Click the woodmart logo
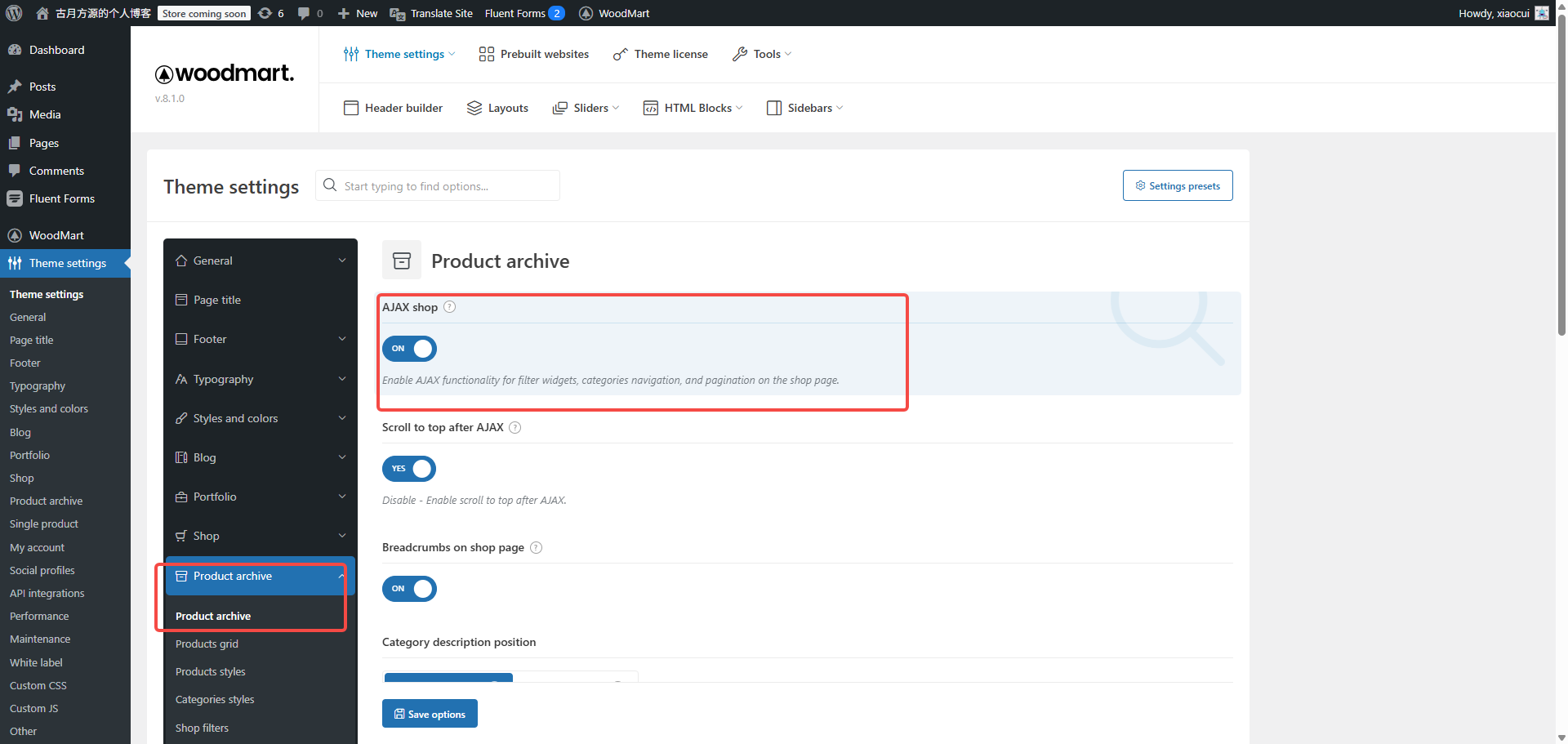 [x=225, y=74]
